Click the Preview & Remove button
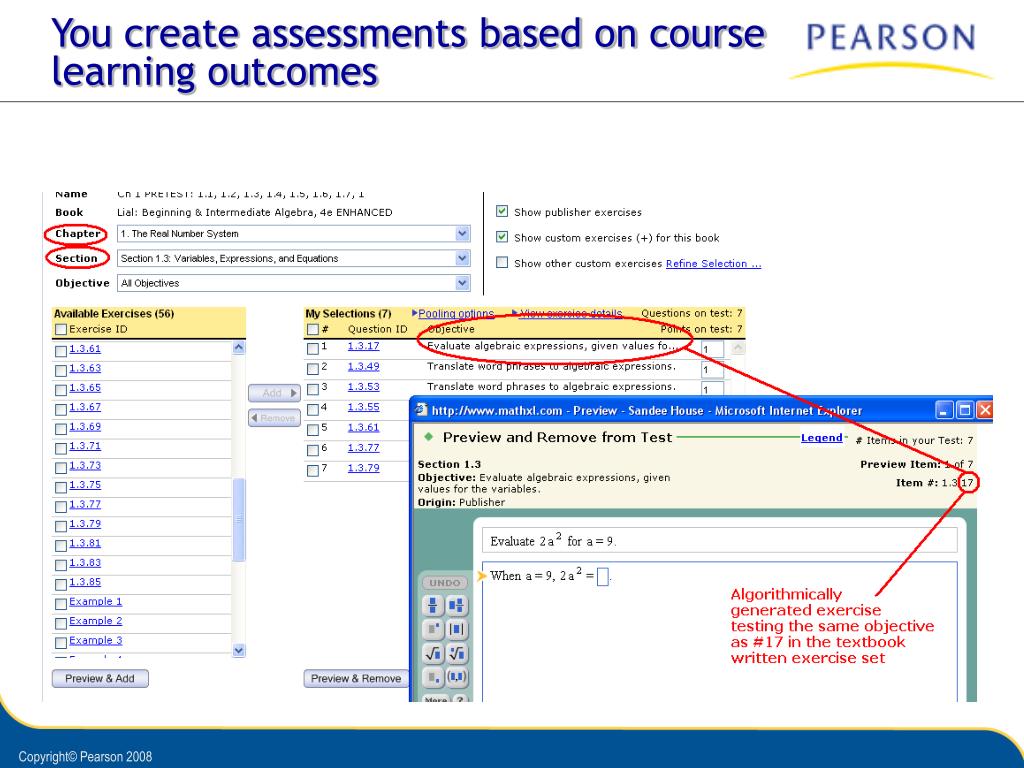The height and width of the screenshot is (768, 1024). pos(356,679)
